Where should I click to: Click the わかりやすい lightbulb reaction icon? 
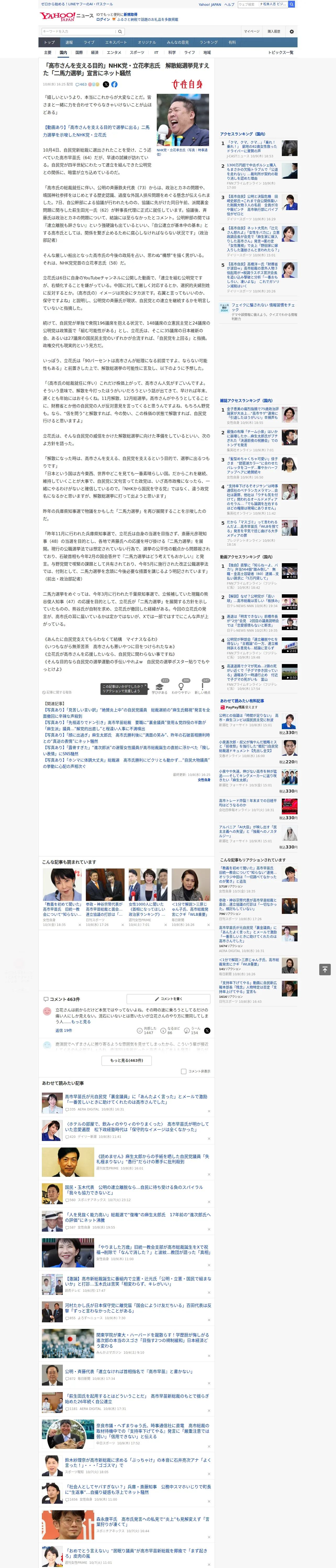181,686
